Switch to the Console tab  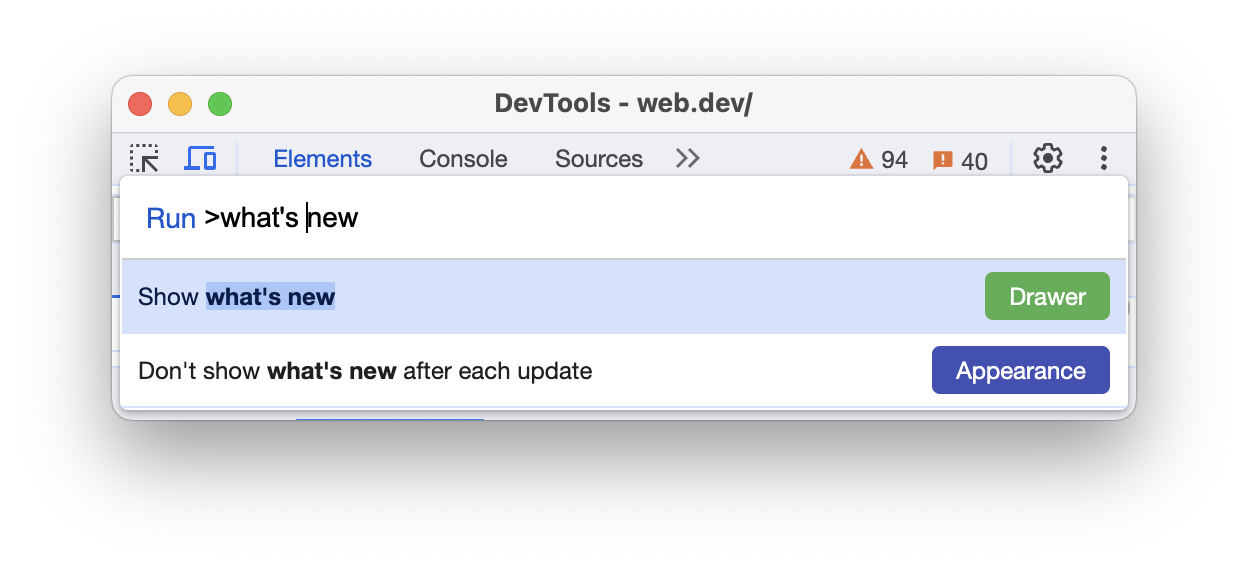tap(463, 159)
